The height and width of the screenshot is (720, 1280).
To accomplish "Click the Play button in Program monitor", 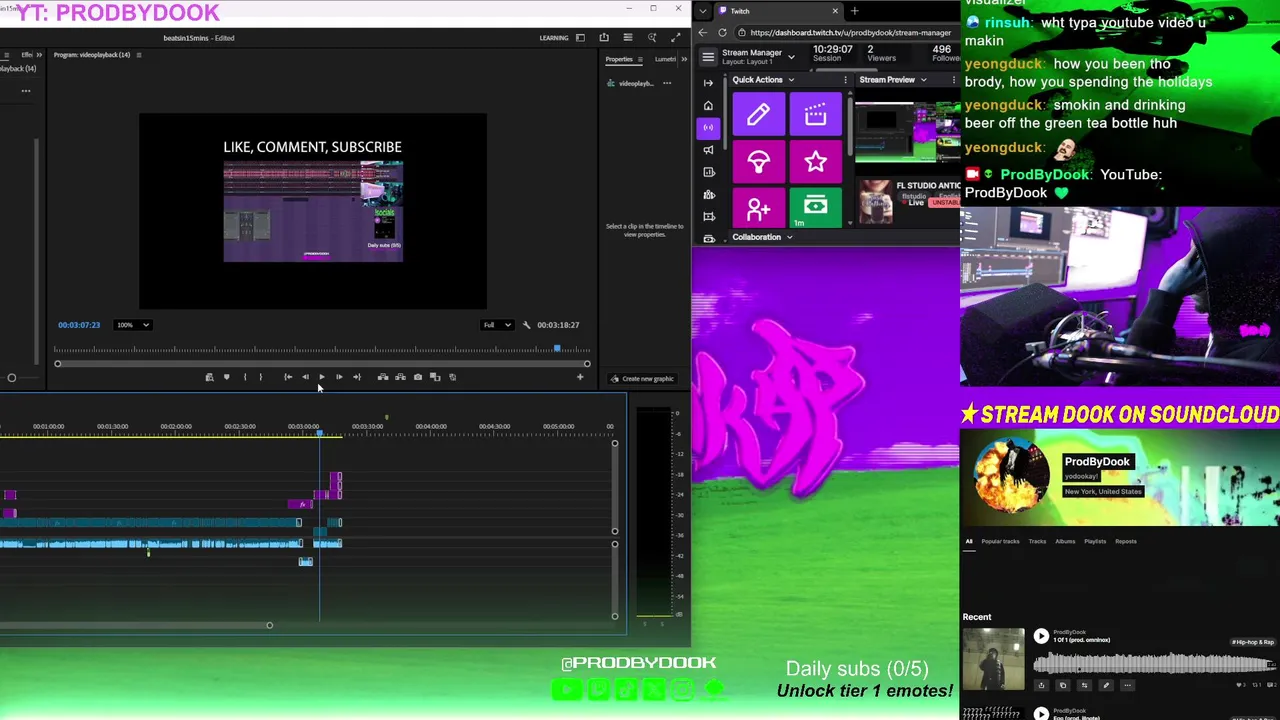I will [322, 377].
